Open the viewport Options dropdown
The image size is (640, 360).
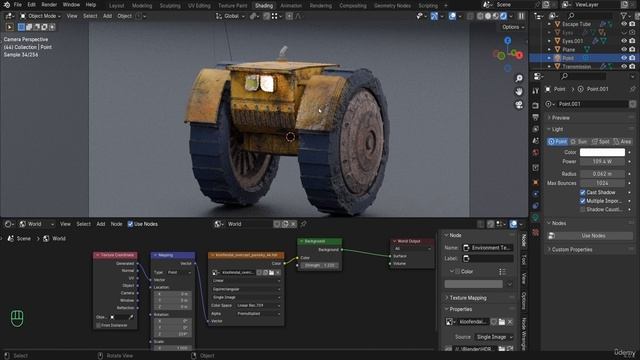point(513,27)
